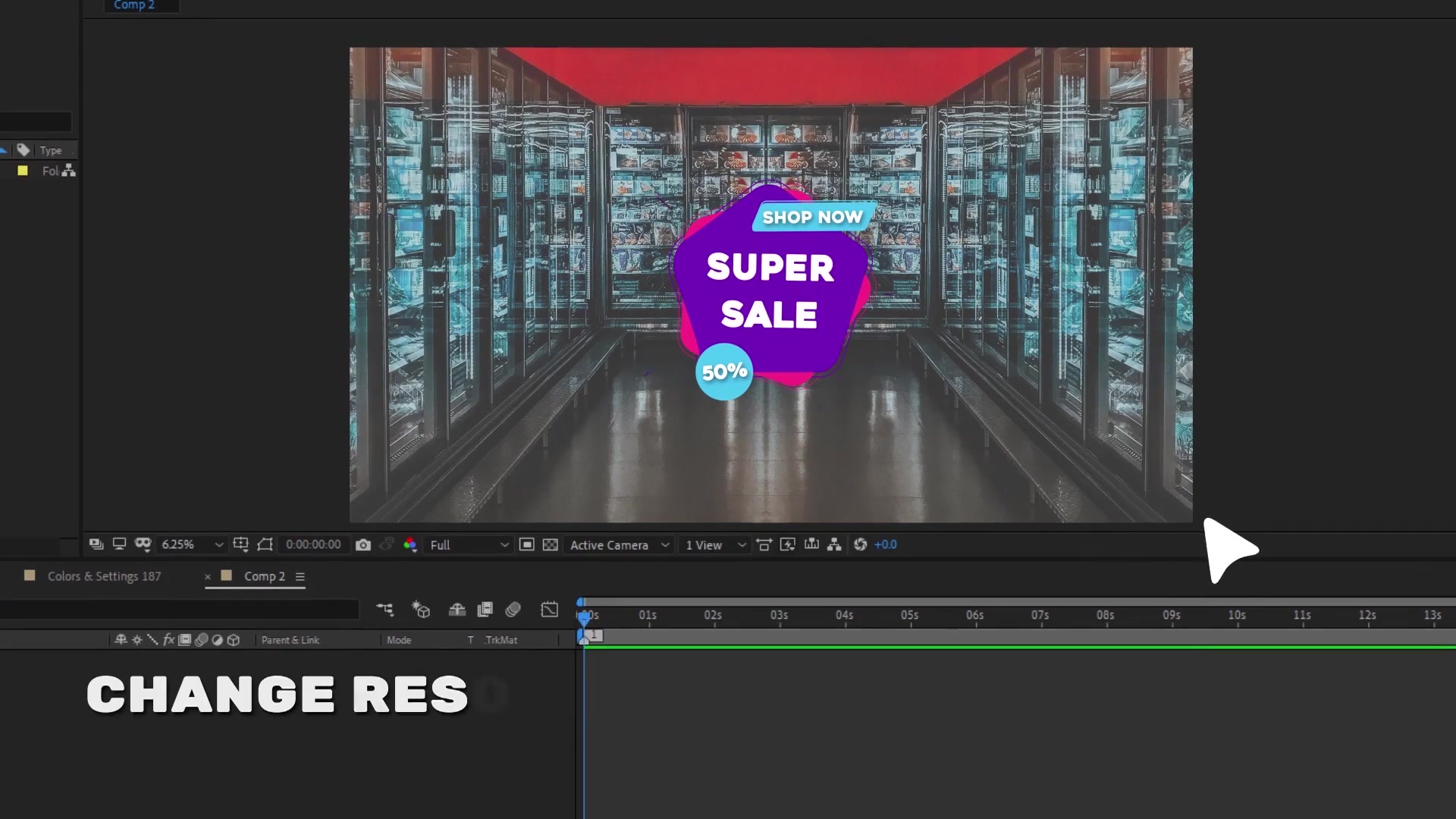Image resolution: width=1456 pixels, height=819 pixels.
Task: Switch to Colors & Settings 187 tab
Action: click(104, 576)
